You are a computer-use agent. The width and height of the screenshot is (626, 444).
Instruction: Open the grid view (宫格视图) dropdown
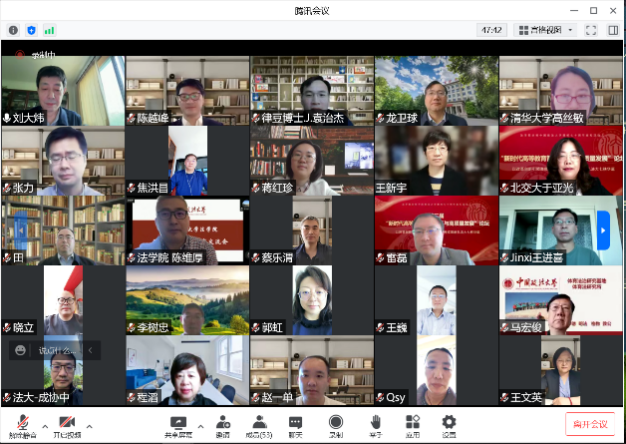coord(544,30)
